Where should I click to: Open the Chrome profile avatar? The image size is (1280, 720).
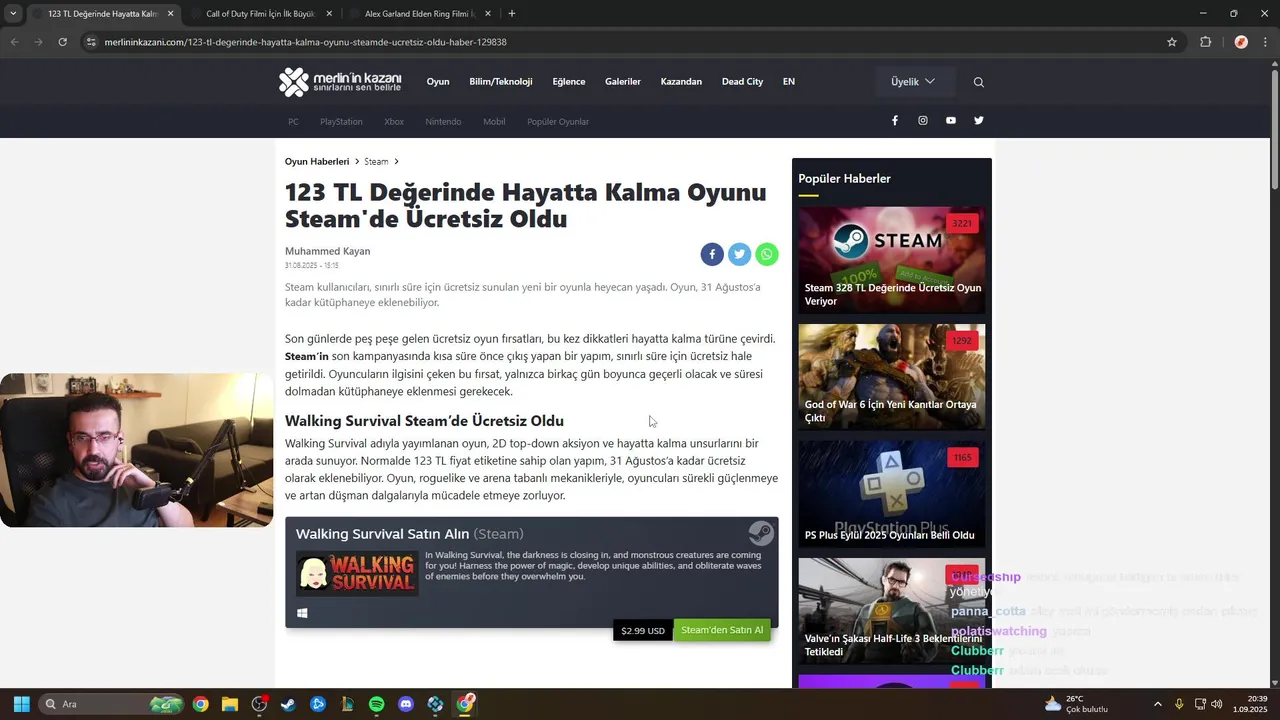[1241, 42]
